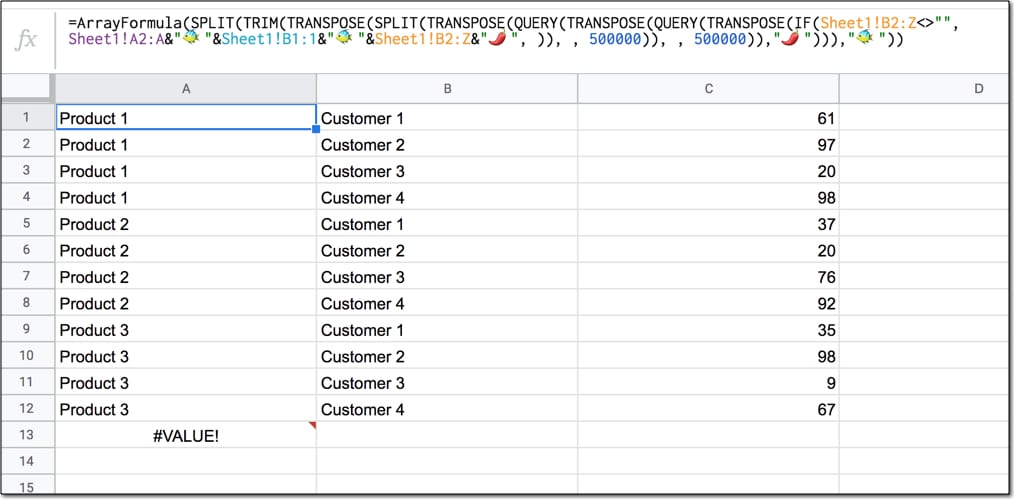Click Customer 1 in row 9
The image size is (1014, 499).
tap(362, 331)
